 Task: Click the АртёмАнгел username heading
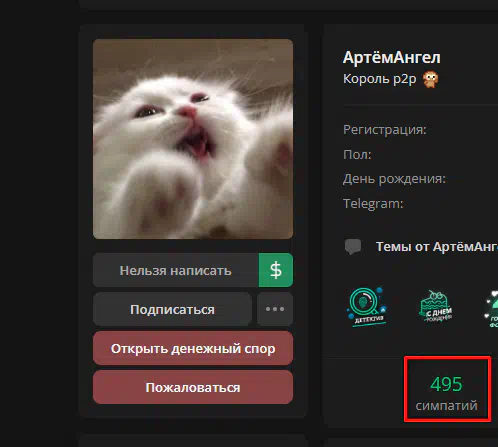(392, 57)
